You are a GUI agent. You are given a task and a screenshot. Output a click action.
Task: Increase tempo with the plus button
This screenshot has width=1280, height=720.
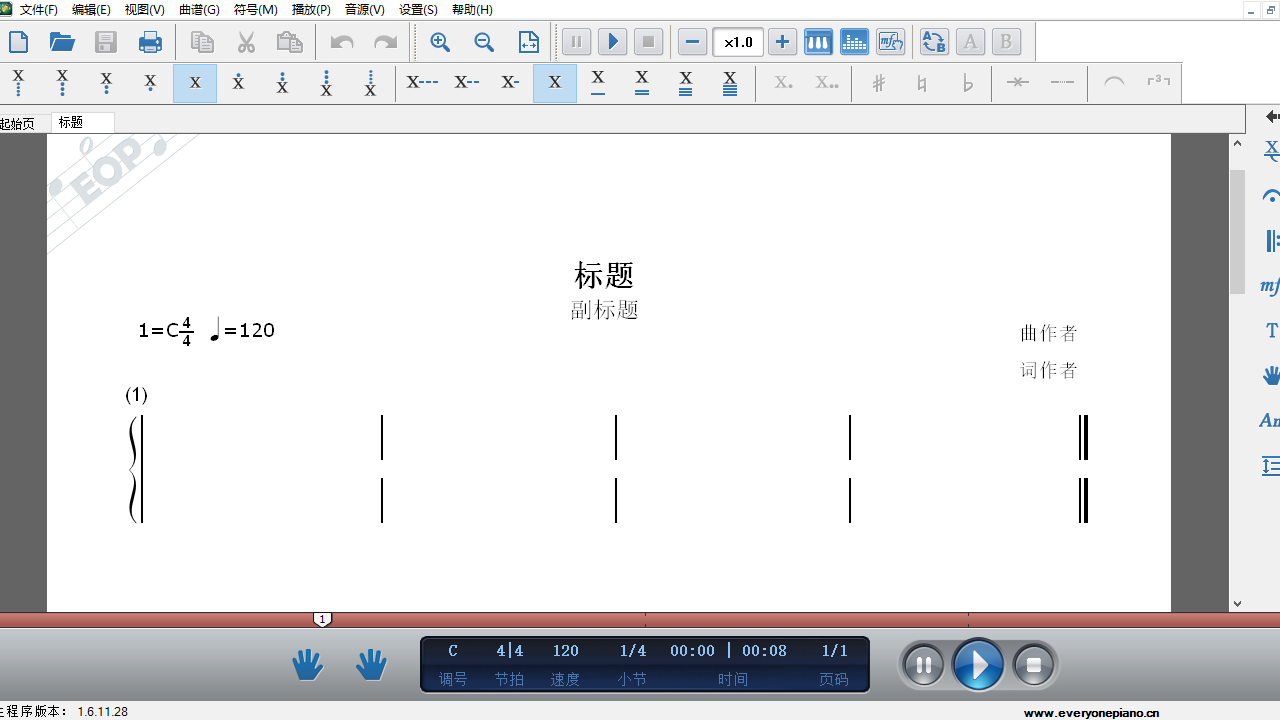click(782, 41)
